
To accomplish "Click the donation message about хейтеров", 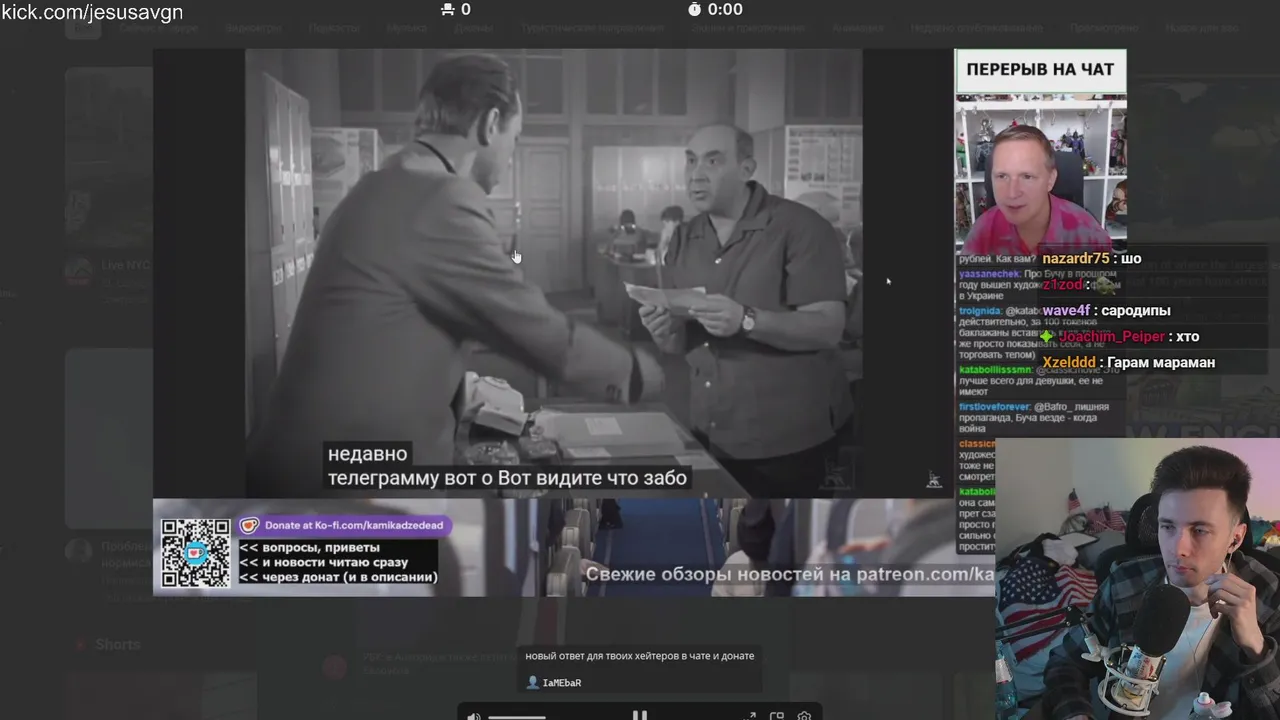I will click(640, 656).
